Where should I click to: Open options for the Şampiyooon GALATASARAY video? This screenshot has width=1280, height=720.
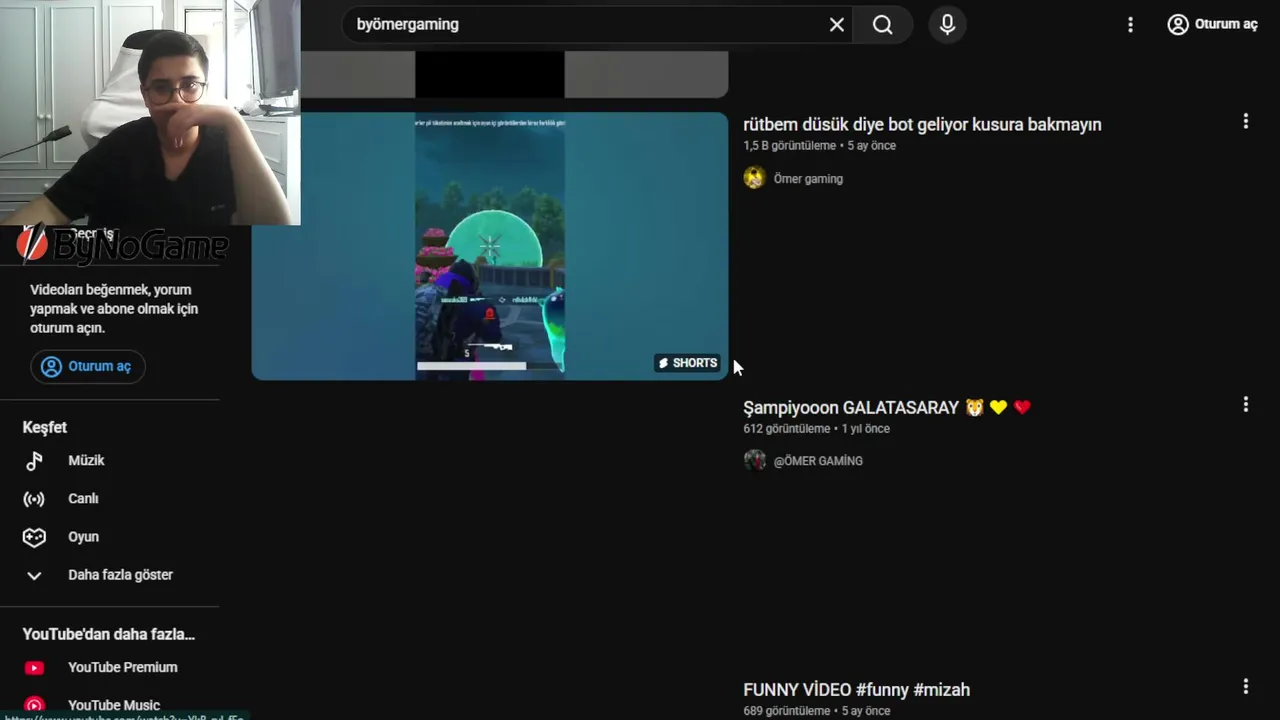coord(1245,404)
